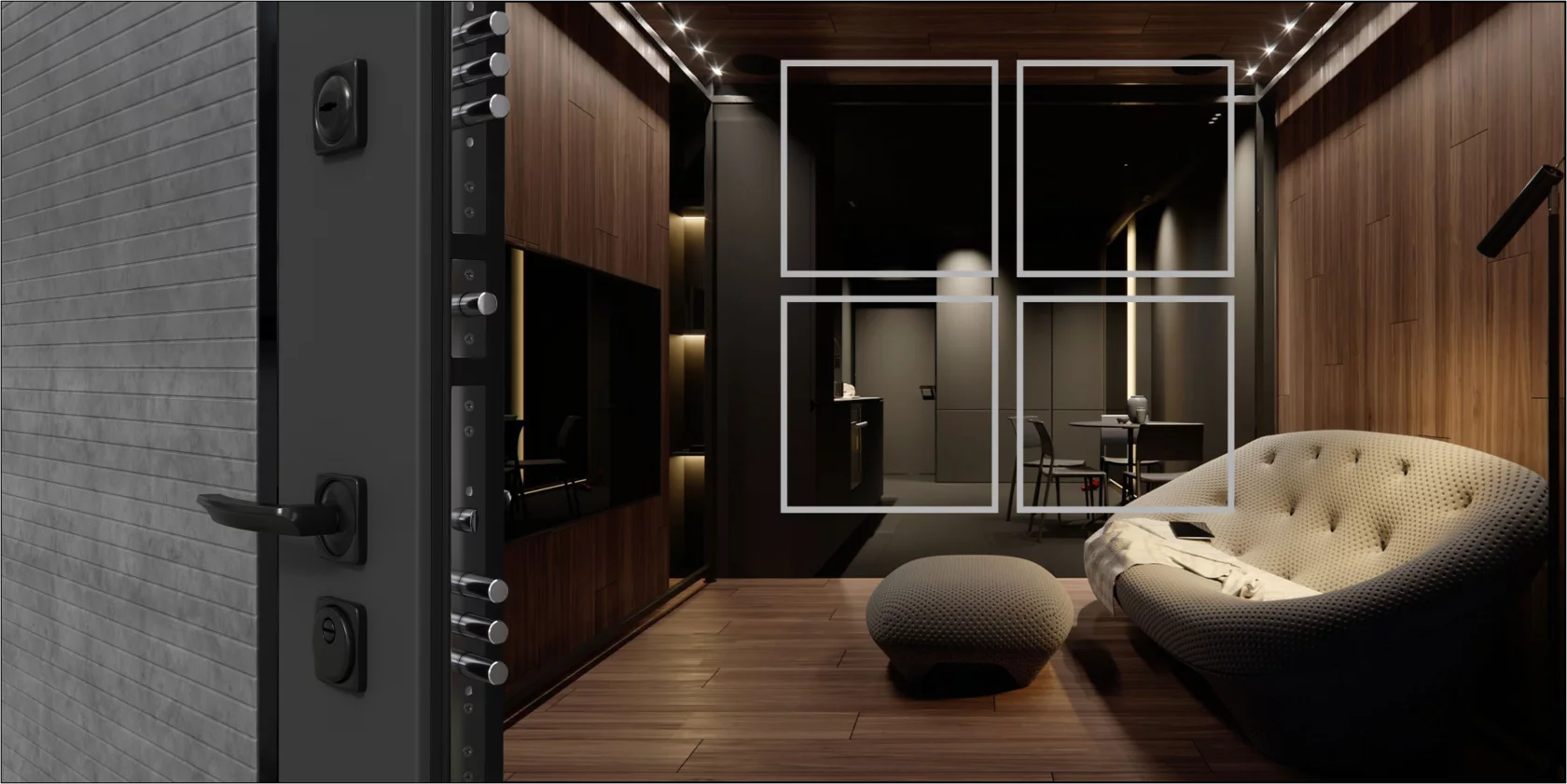Image resolution: width=1567 pixels, height=784 pixels.
Task: Click the lower lock cylinder below handle
Action: (338, 642)
